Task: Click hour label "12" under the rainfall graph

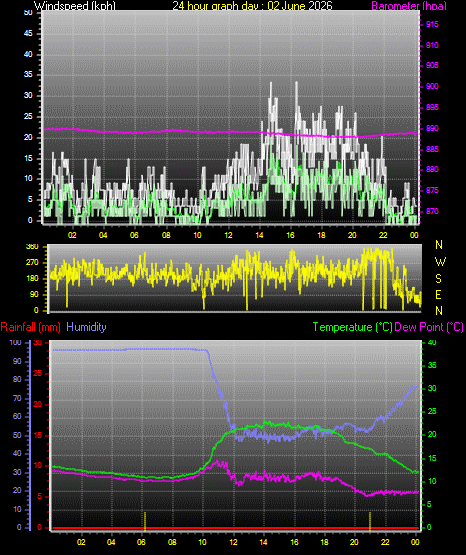Action: pos(233,542)
